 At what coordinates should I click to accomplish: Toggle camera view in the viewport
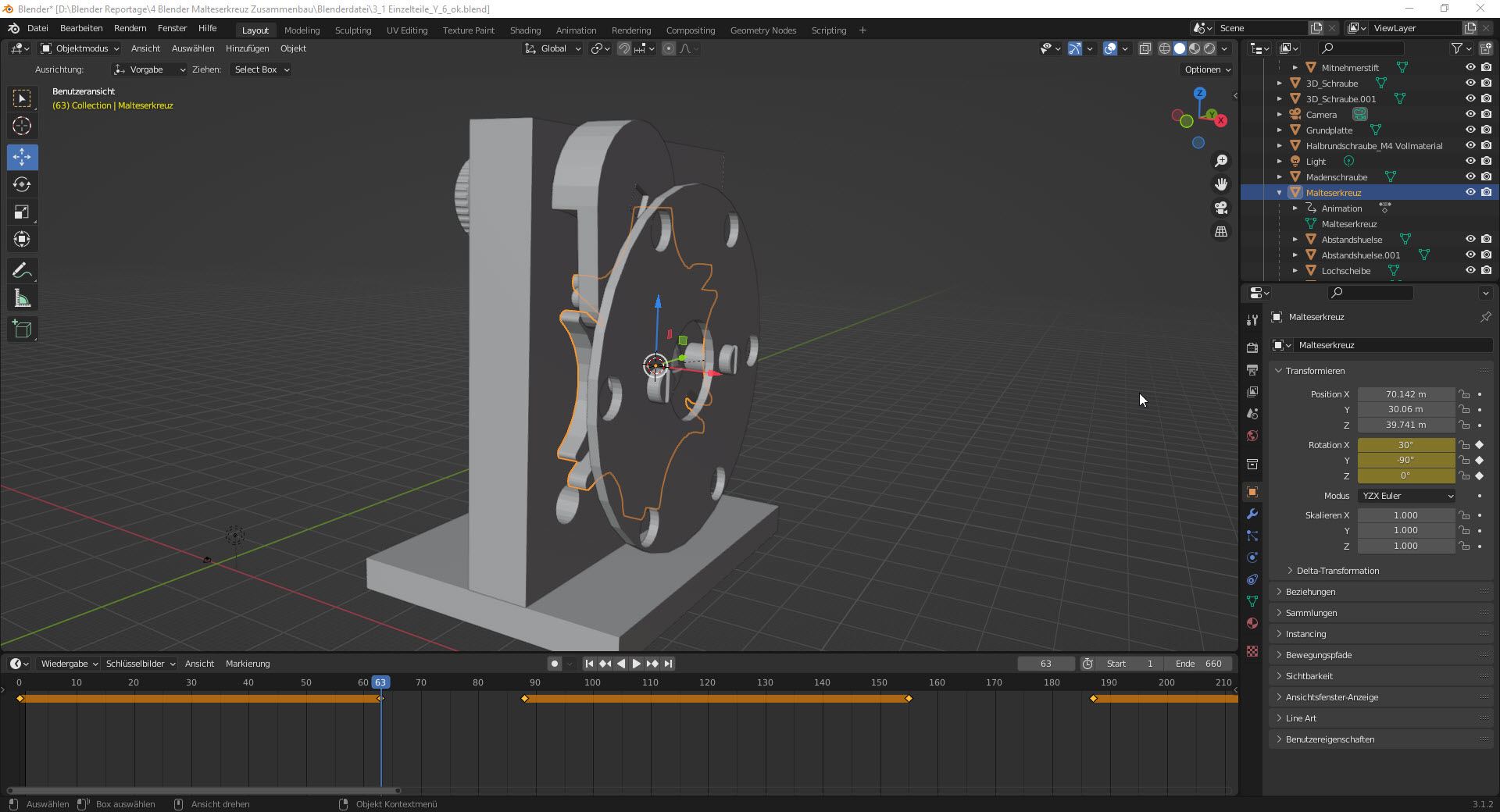(x=1220, y=208)
